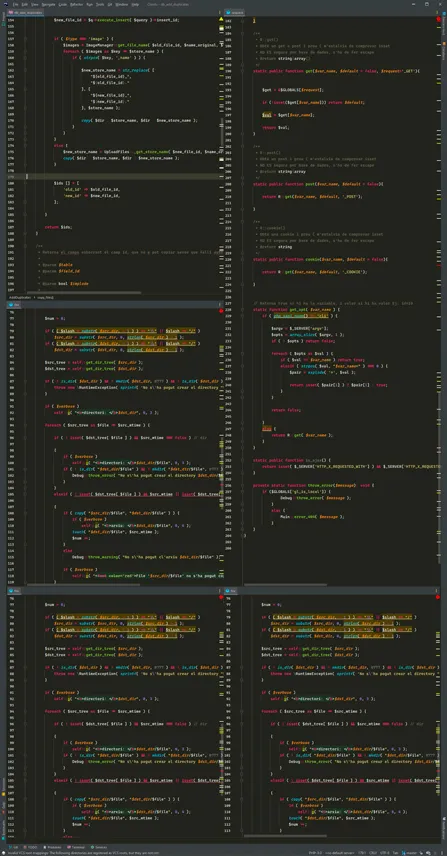Open the Git tool window
Image resolution: width=447 pixels, height=856 pixels.
click(x=13, y=847)
